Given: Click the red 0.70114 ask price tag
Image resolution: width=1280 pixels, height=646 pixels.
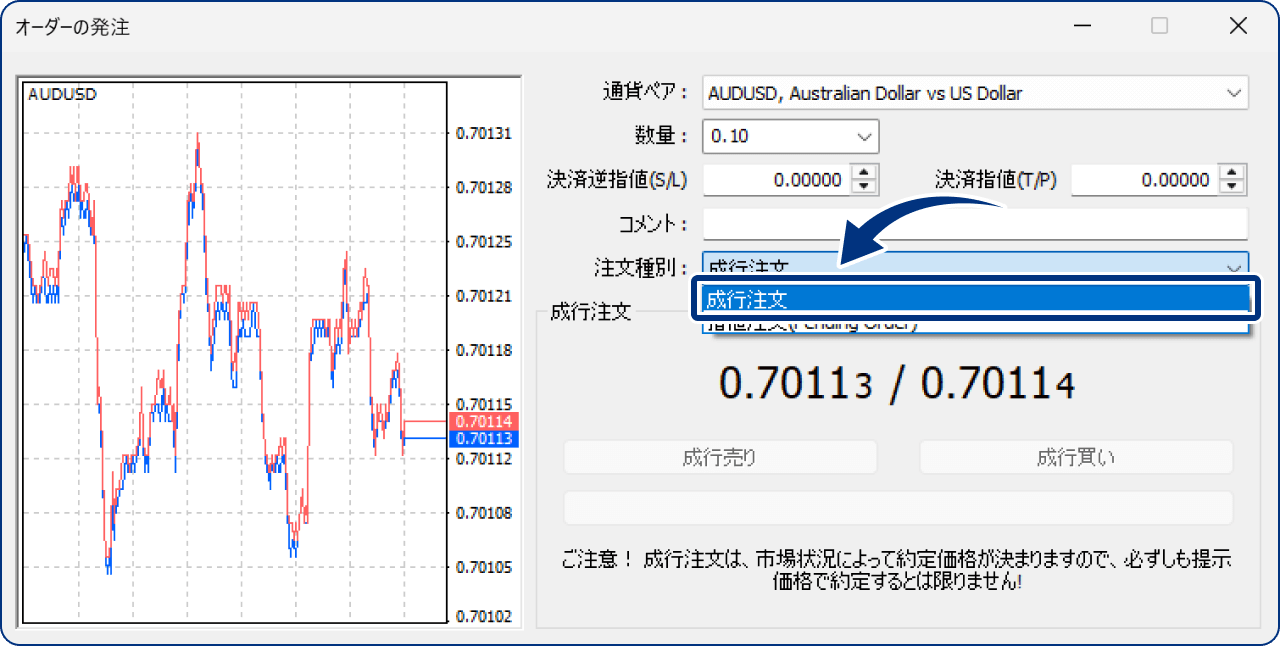Looking at the screenshot, I should [x=483, y=421].
